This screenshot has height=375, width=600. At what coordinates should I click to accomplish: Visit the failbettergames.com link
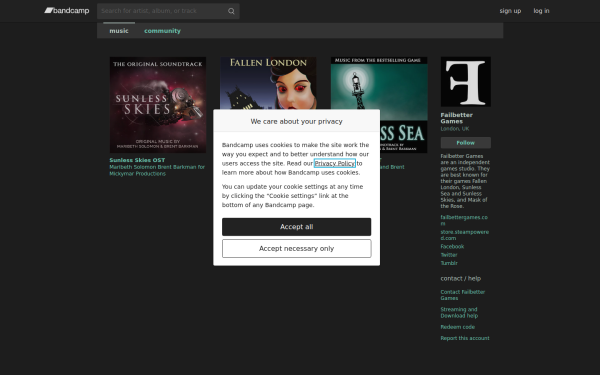(464, 220)
